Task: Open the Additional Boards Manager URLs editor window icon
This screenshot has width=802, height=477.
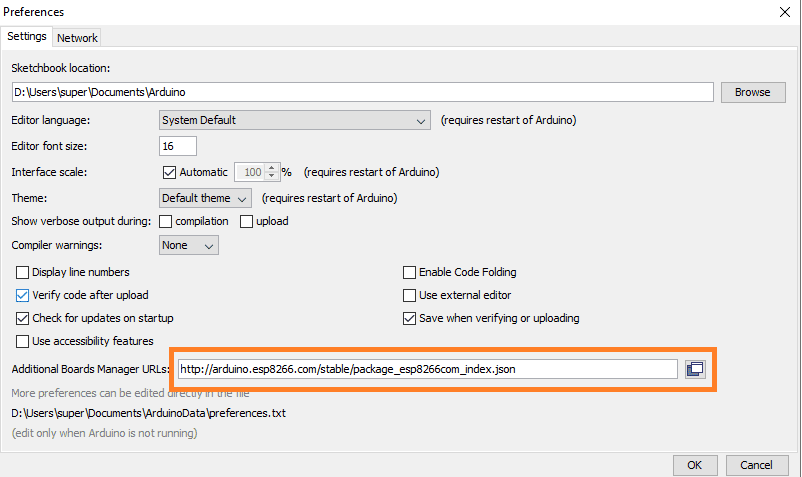Action: click(695, 369)
